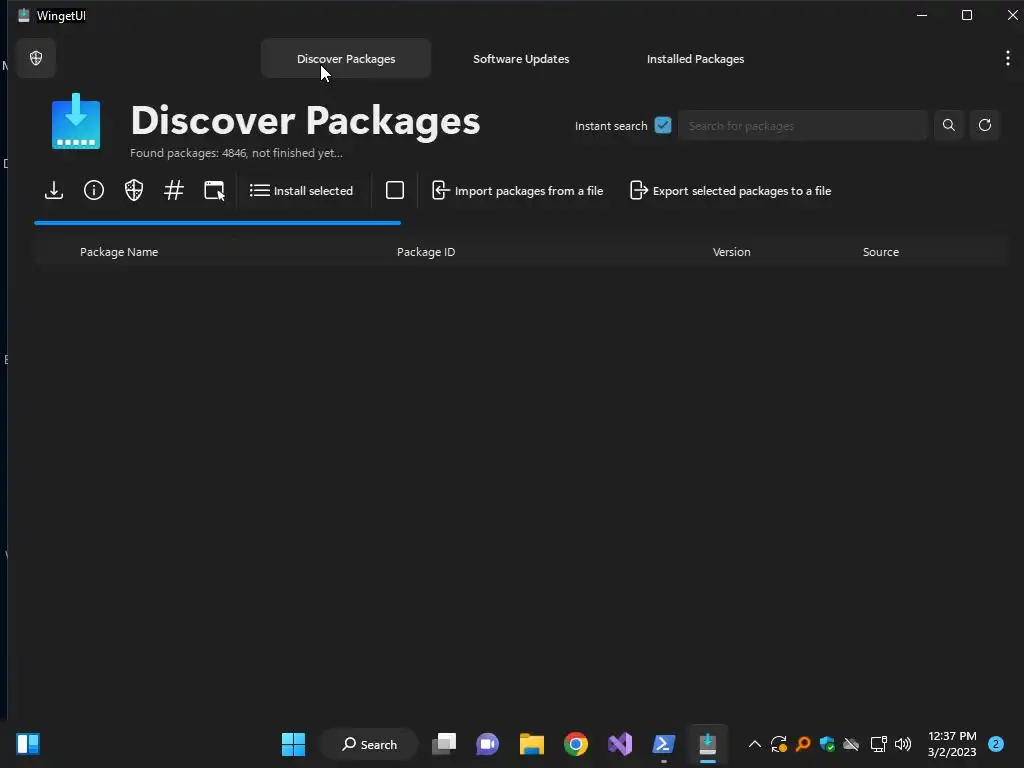Screen dimensions: 1024x768
Task: Launch File Explorer from taskbar
Action: coord(532,744)
